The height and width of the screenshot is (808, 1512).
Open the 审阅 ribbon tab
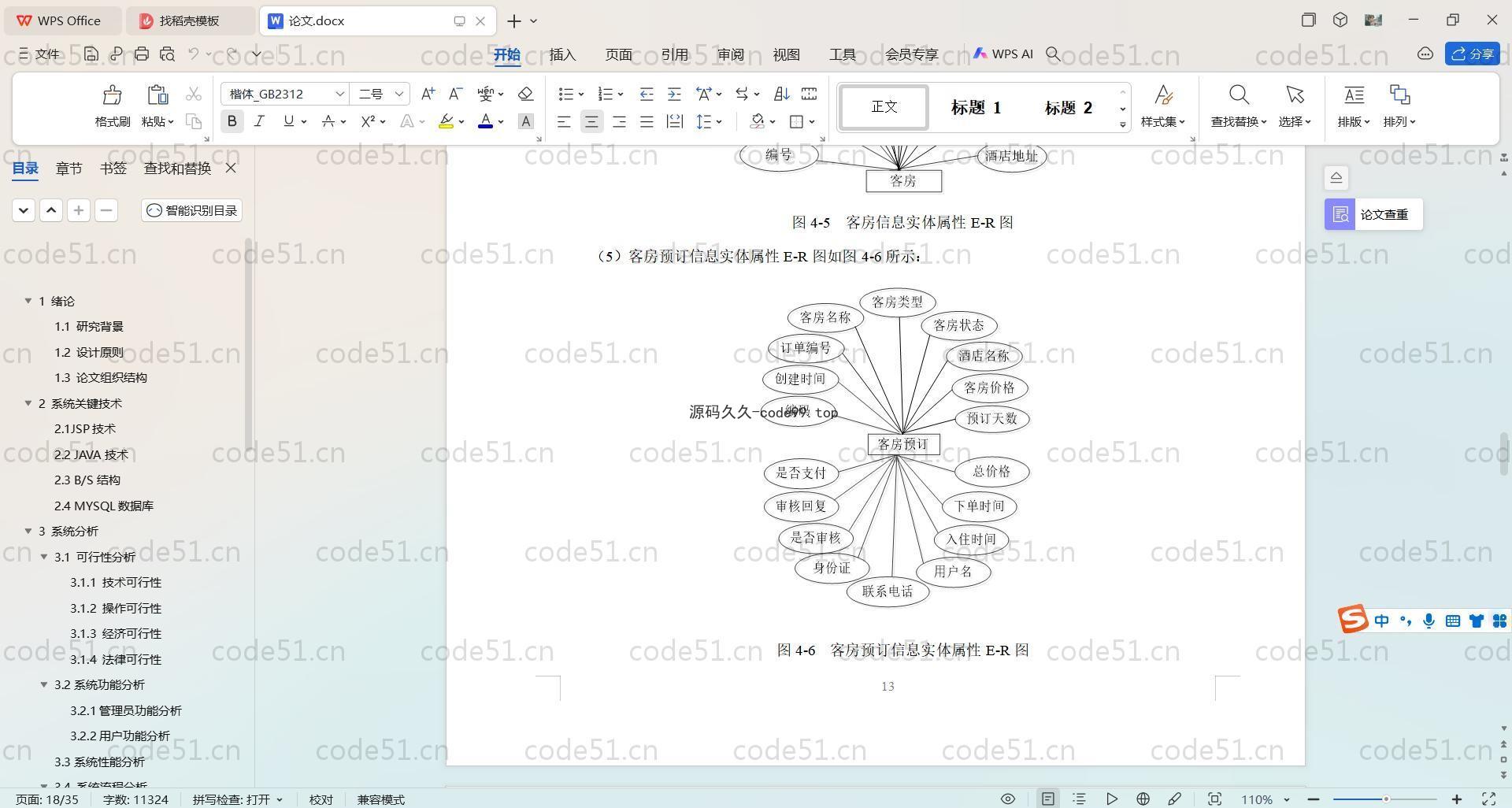731,54
